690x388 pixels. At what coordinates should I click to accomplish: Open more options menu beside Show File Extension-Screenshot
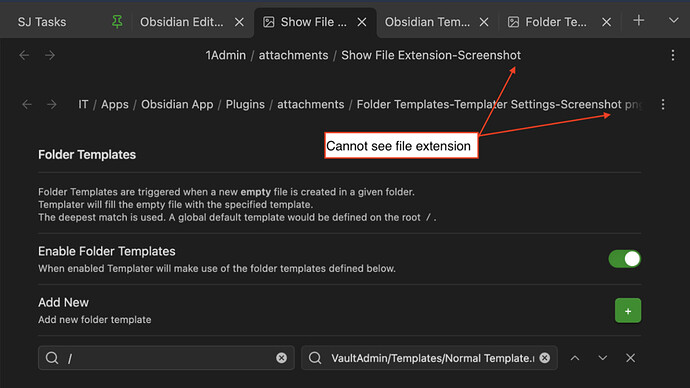pos(673,55)
